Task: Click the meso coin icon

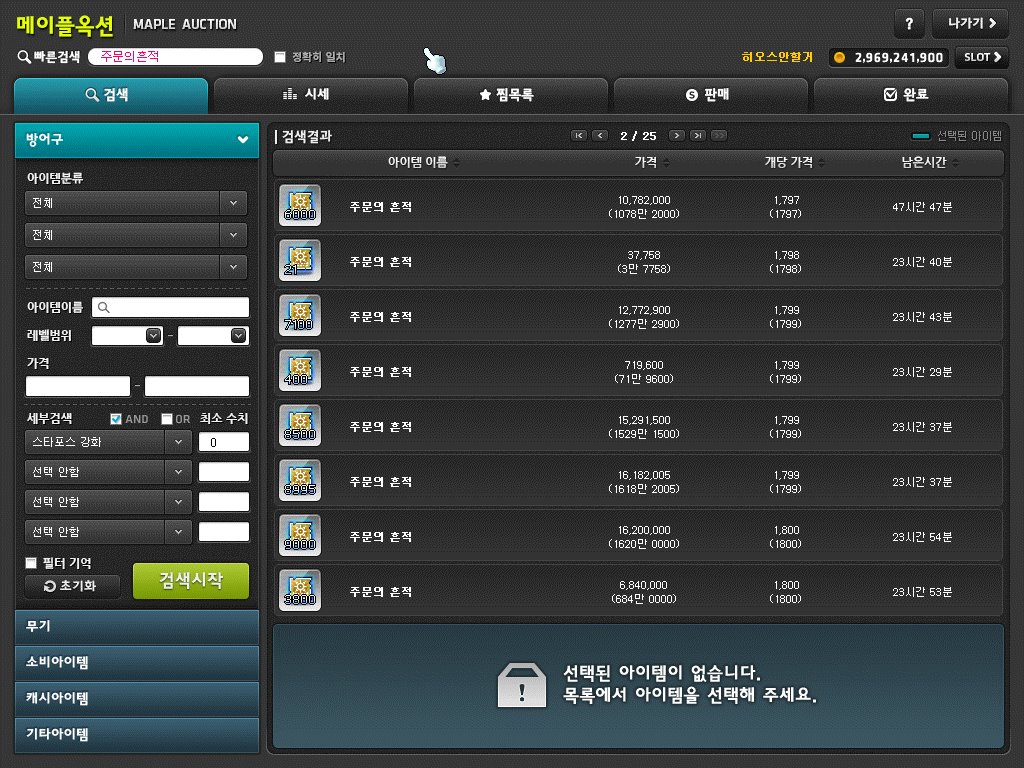Action: [x=839, y=57]
